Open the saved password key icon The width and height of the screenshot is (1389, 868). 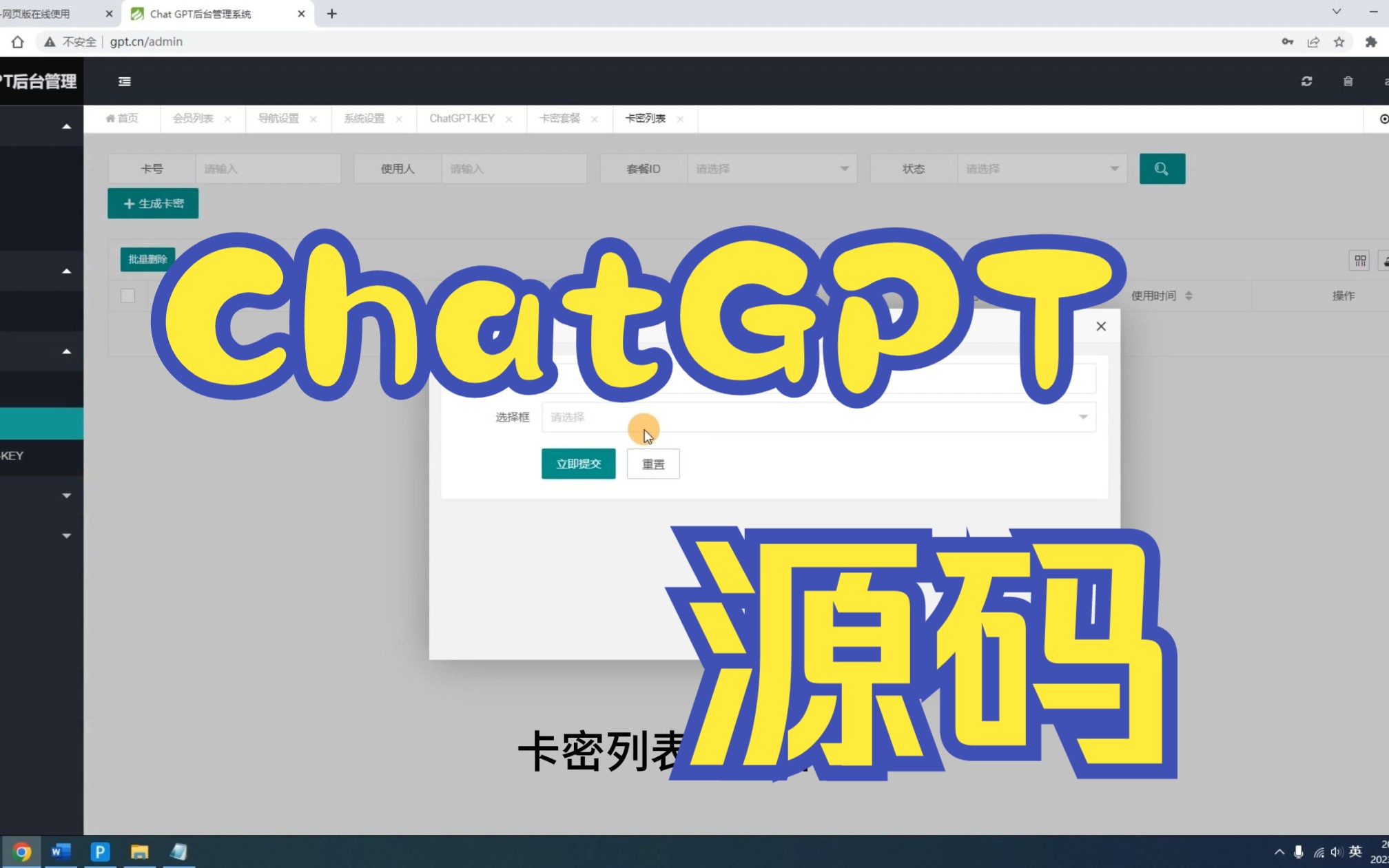[1287, 42]
